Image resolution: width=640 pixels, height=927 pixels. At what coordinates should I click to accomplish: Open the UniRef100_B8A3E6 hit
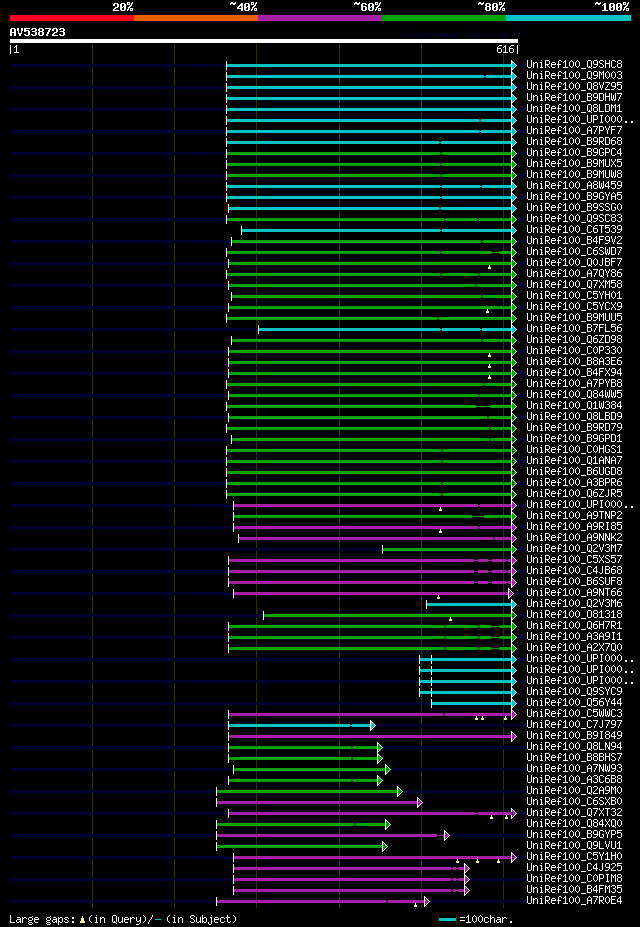[x=574, y=362]
